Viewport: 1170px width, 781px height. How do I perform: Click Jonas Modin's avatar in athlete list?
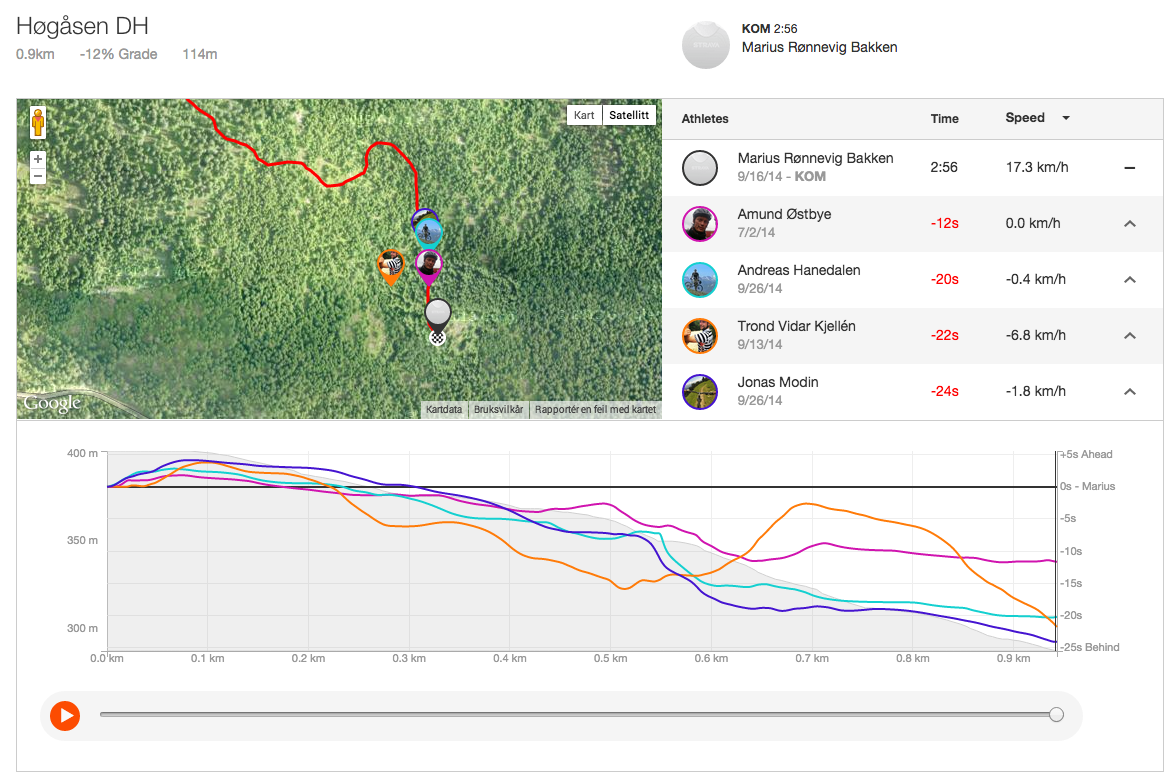[x=700, y=392]
